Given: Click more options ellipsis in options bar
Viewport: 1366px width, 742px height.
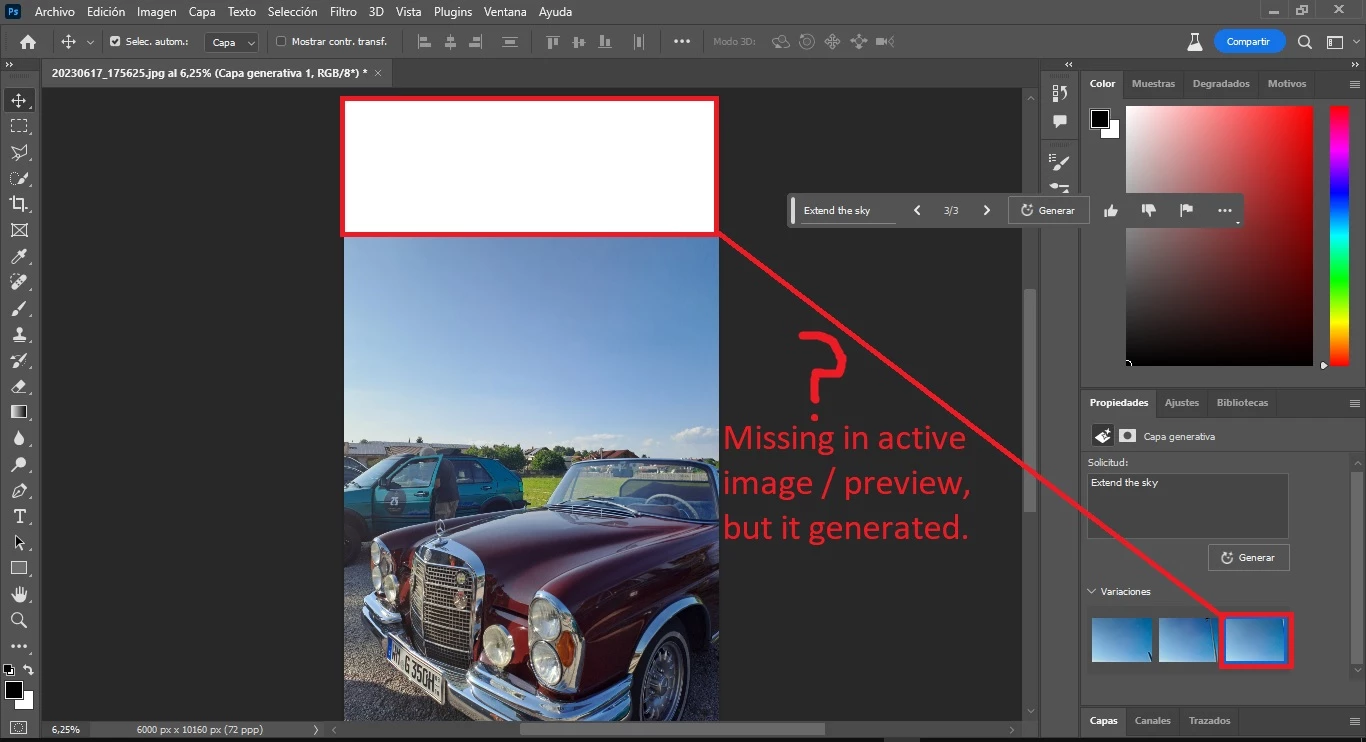Looking at the screenshot, I should [682, 42].
